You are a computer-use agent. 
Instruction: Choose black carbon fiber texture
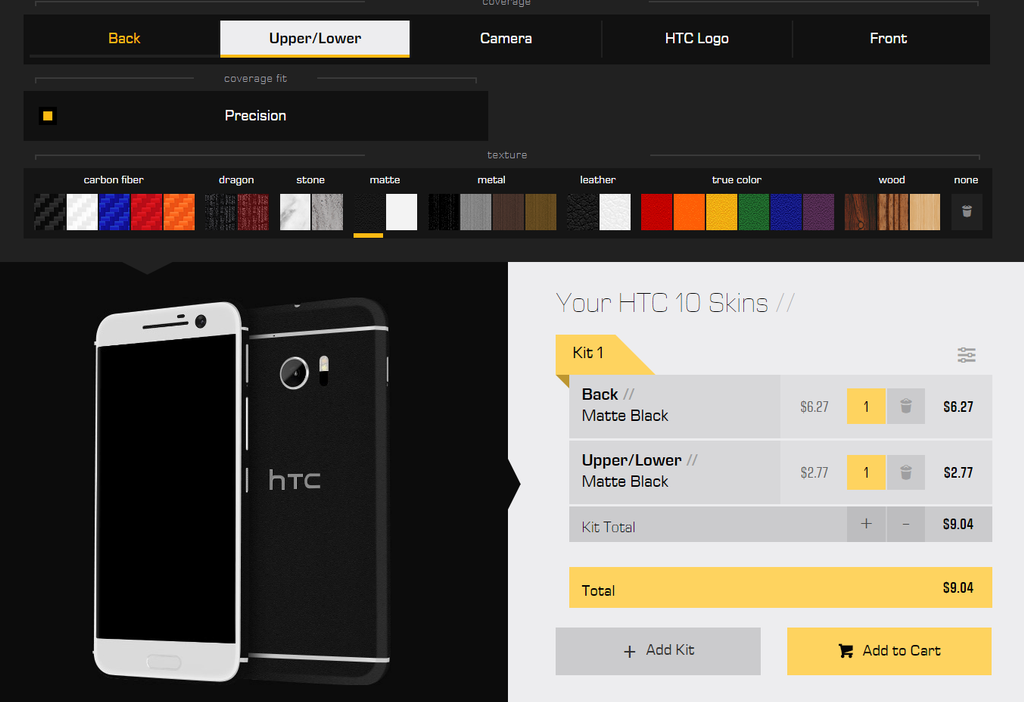click(x=50, y=212)
